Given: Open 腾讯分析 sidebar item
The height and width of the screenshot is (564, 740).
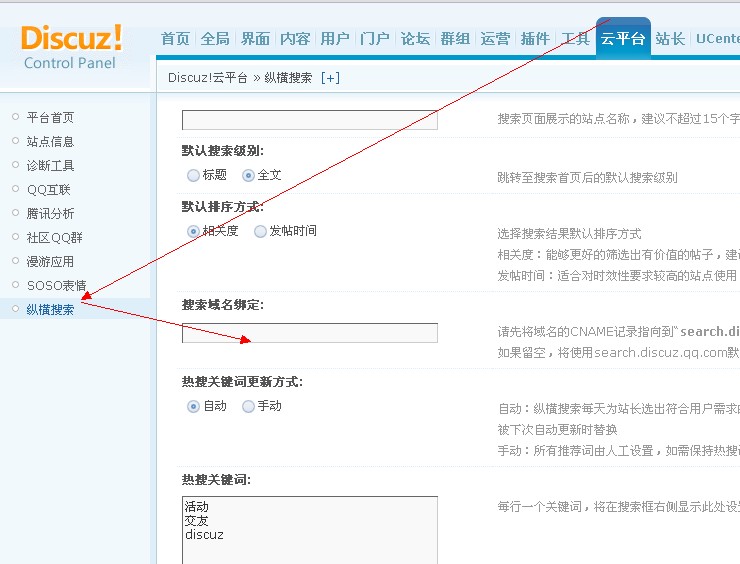Looking at the screenshot, I should click(x=50, y=213).
